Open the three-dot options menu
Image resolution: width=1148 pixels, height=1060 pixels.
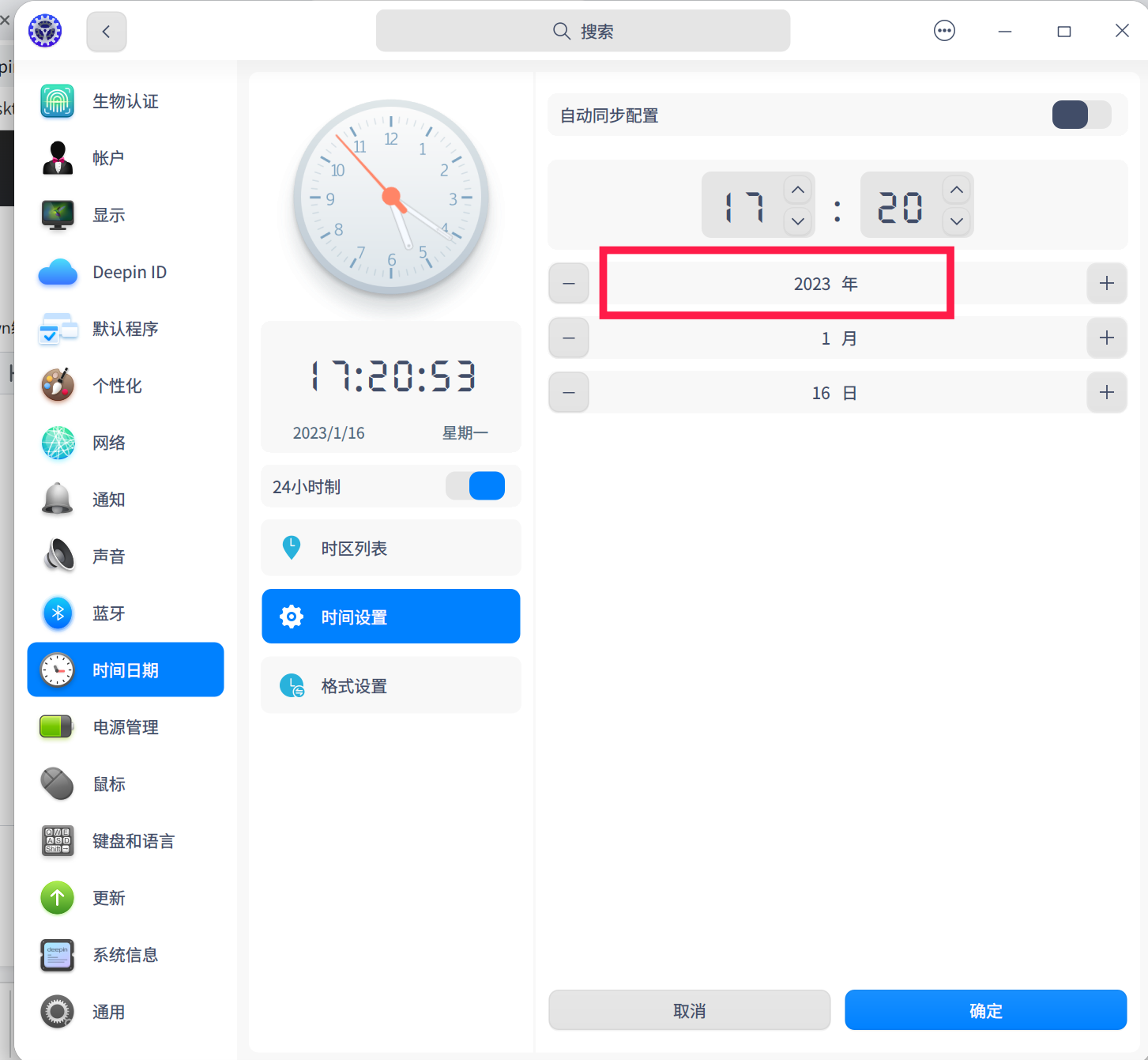[x=945, y=31]
